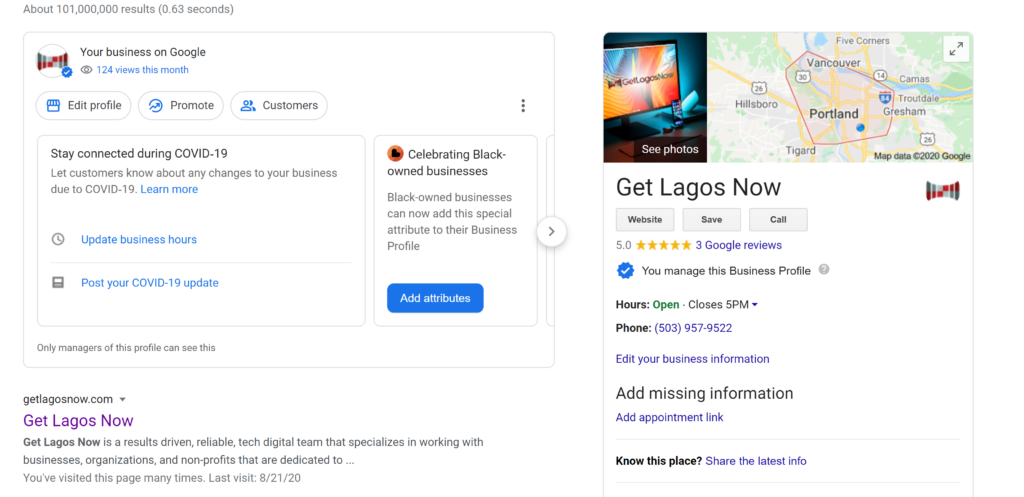Open the Edit profile tab
The width and height of the screenshot is (1024, 497).
pyautogui.click(x=84, y=106)
